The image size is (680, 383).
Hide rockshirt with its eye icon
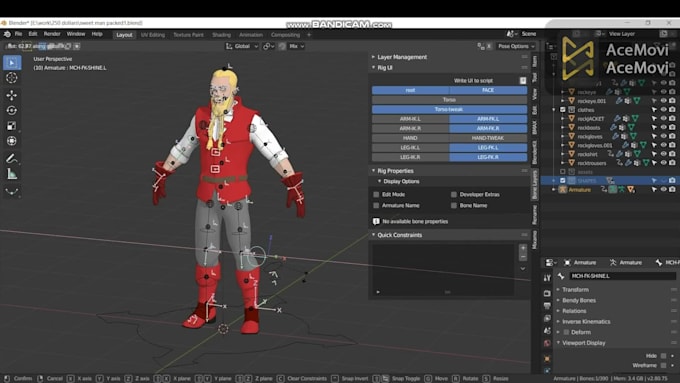pyautogui.click(x=663, y=154)
